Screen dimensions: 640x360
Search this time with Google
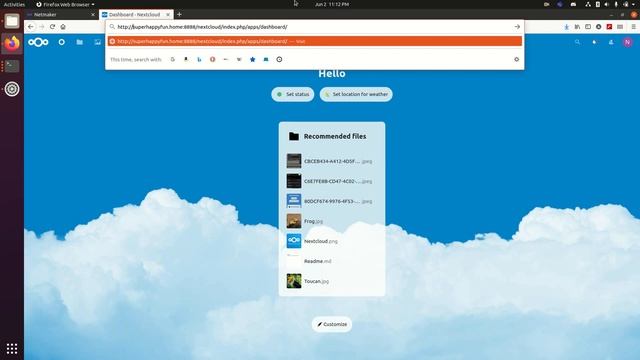(173, 59)
